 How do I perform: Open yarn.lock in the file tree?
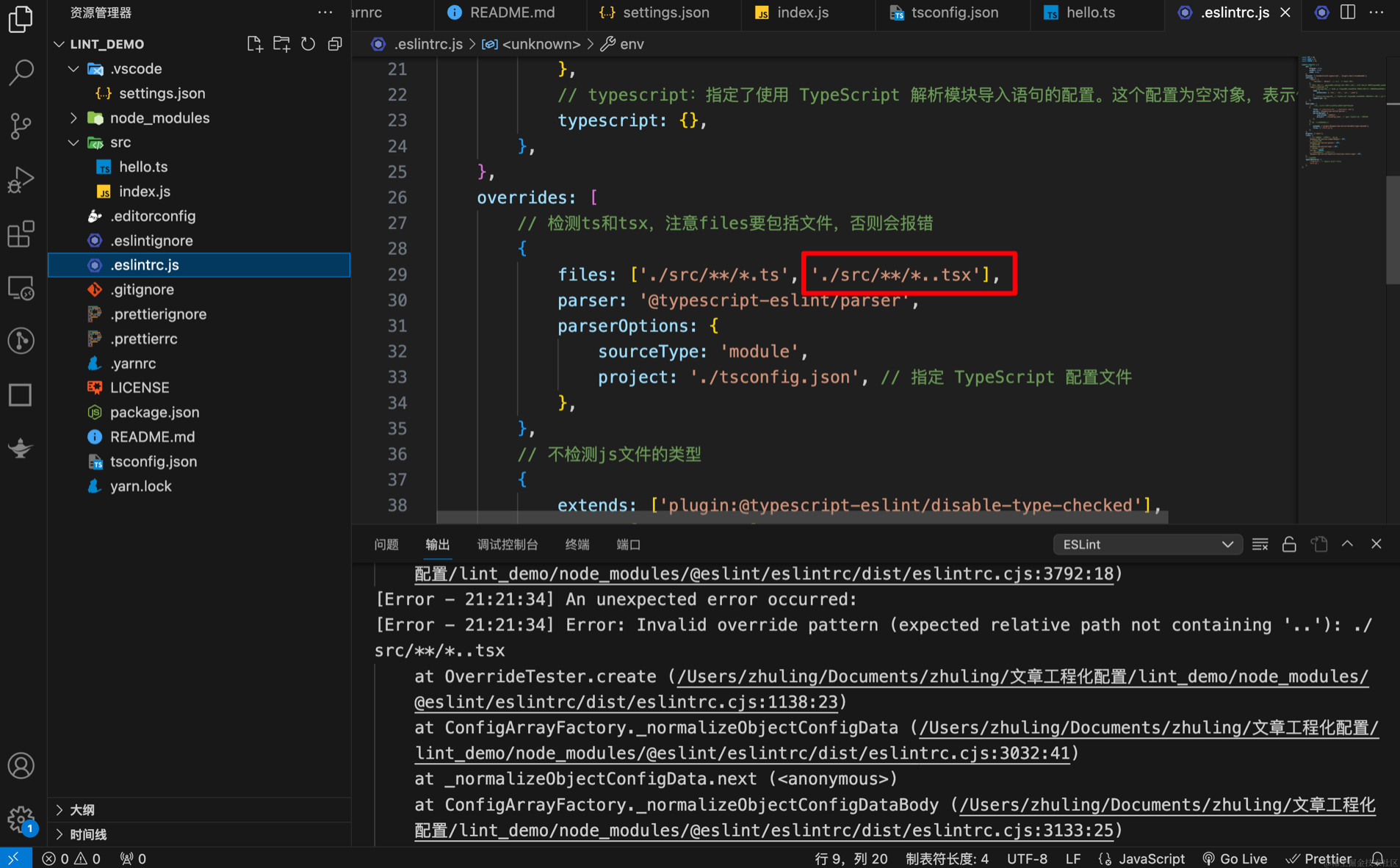[x=198, y=486]
